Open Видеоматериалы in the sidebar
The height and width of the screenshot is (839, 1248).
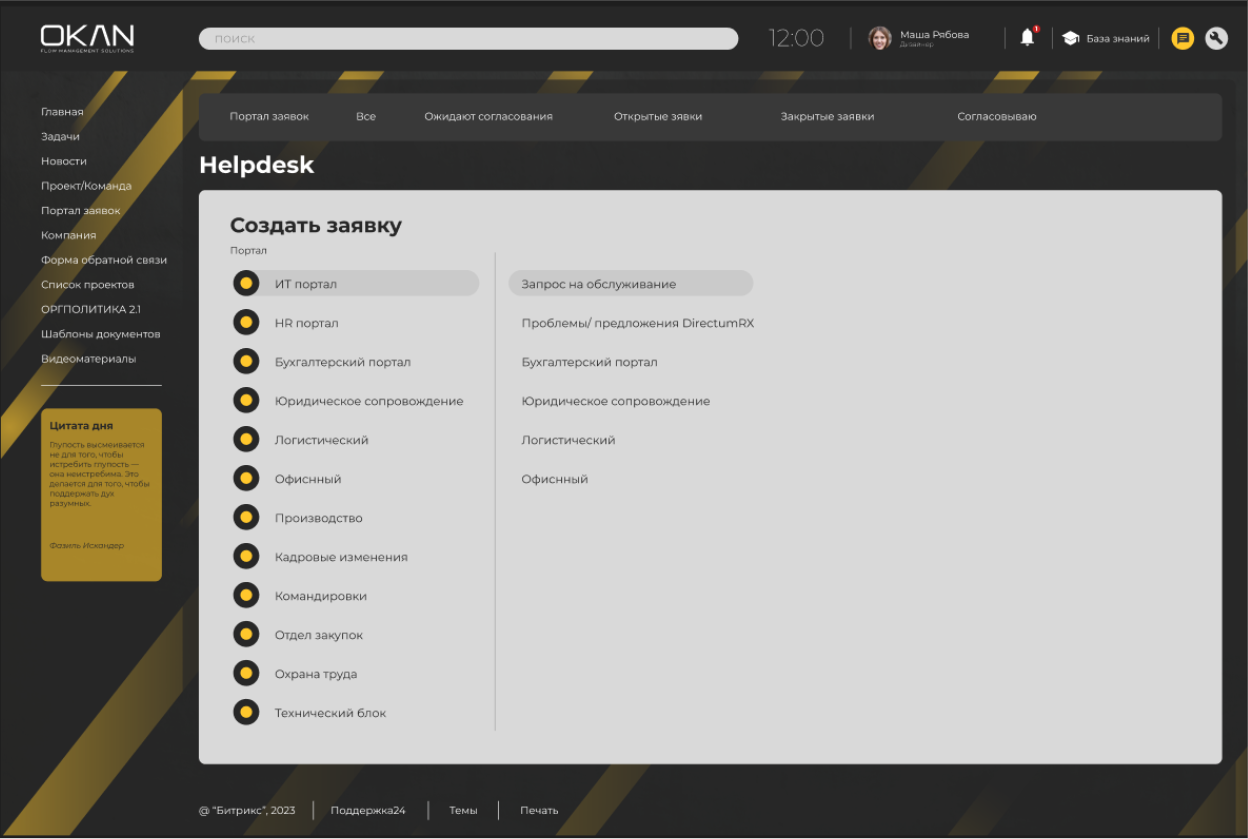(89, 359)
